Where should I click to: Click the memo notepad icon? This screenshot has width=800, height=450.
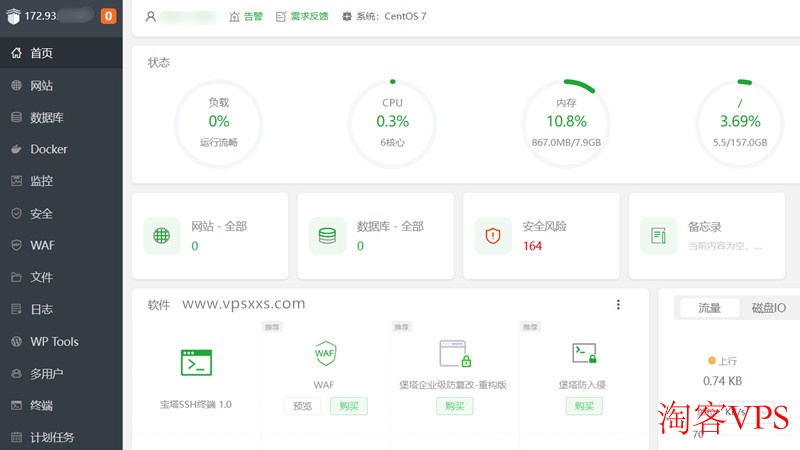[x=659, y=236]
